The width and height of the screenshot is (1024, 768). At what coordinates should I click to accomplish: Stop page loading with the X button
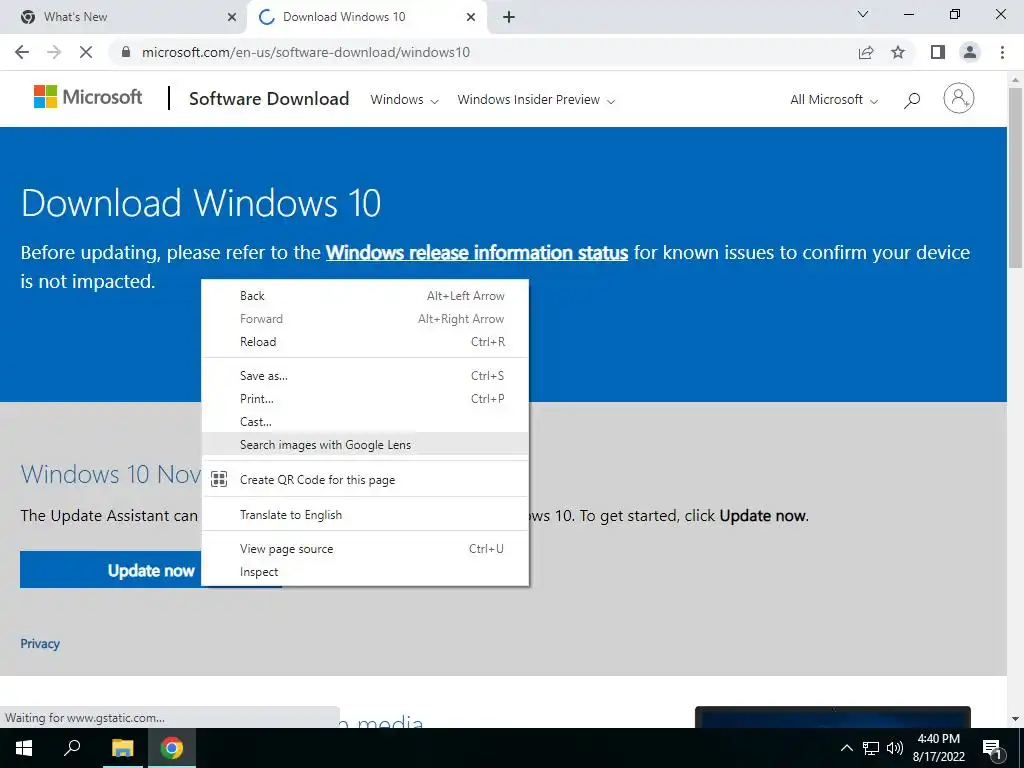(86, 52)
